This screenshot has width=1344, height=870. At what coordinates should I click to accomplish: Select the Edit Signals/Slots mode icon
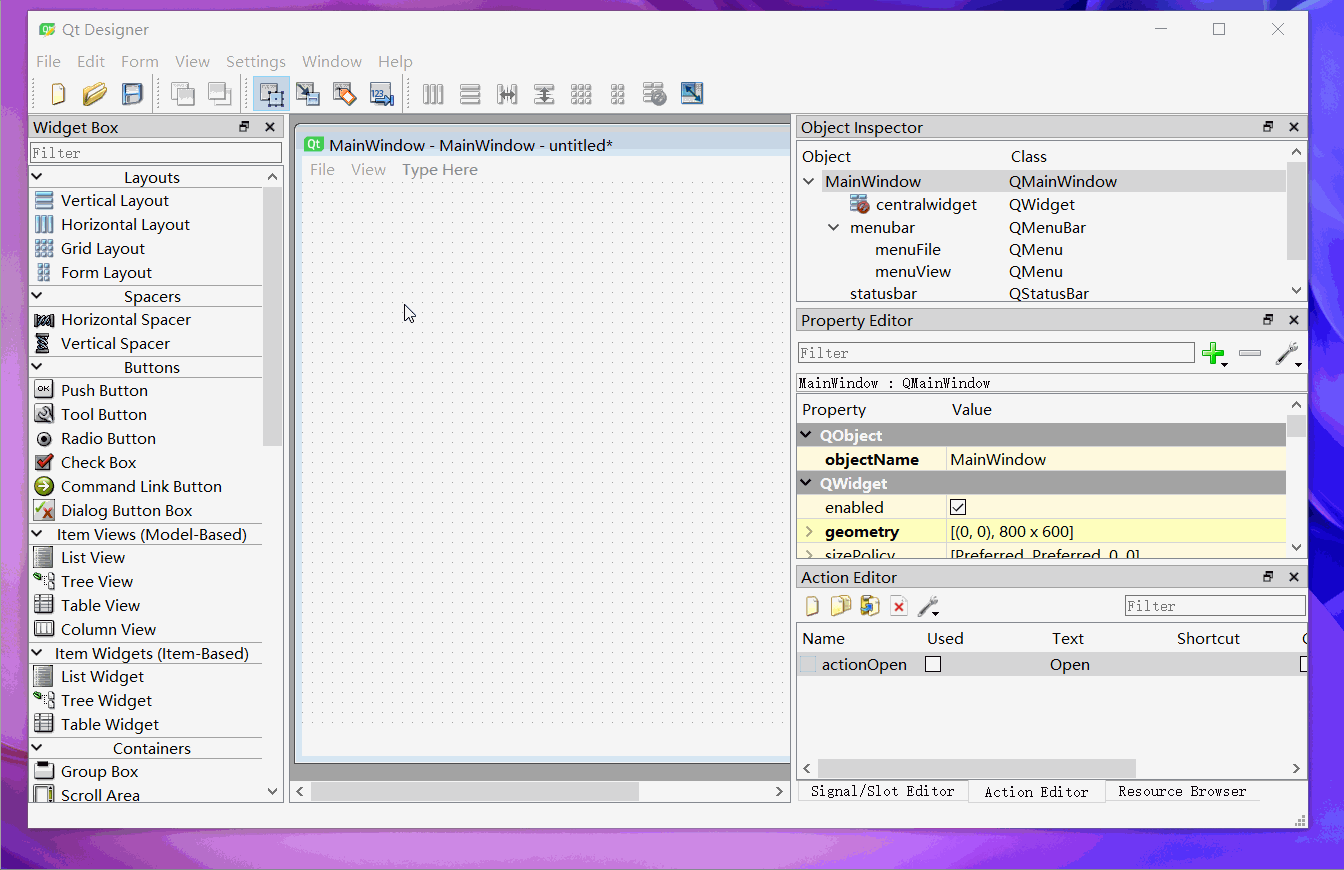click(x=308, y=94)
